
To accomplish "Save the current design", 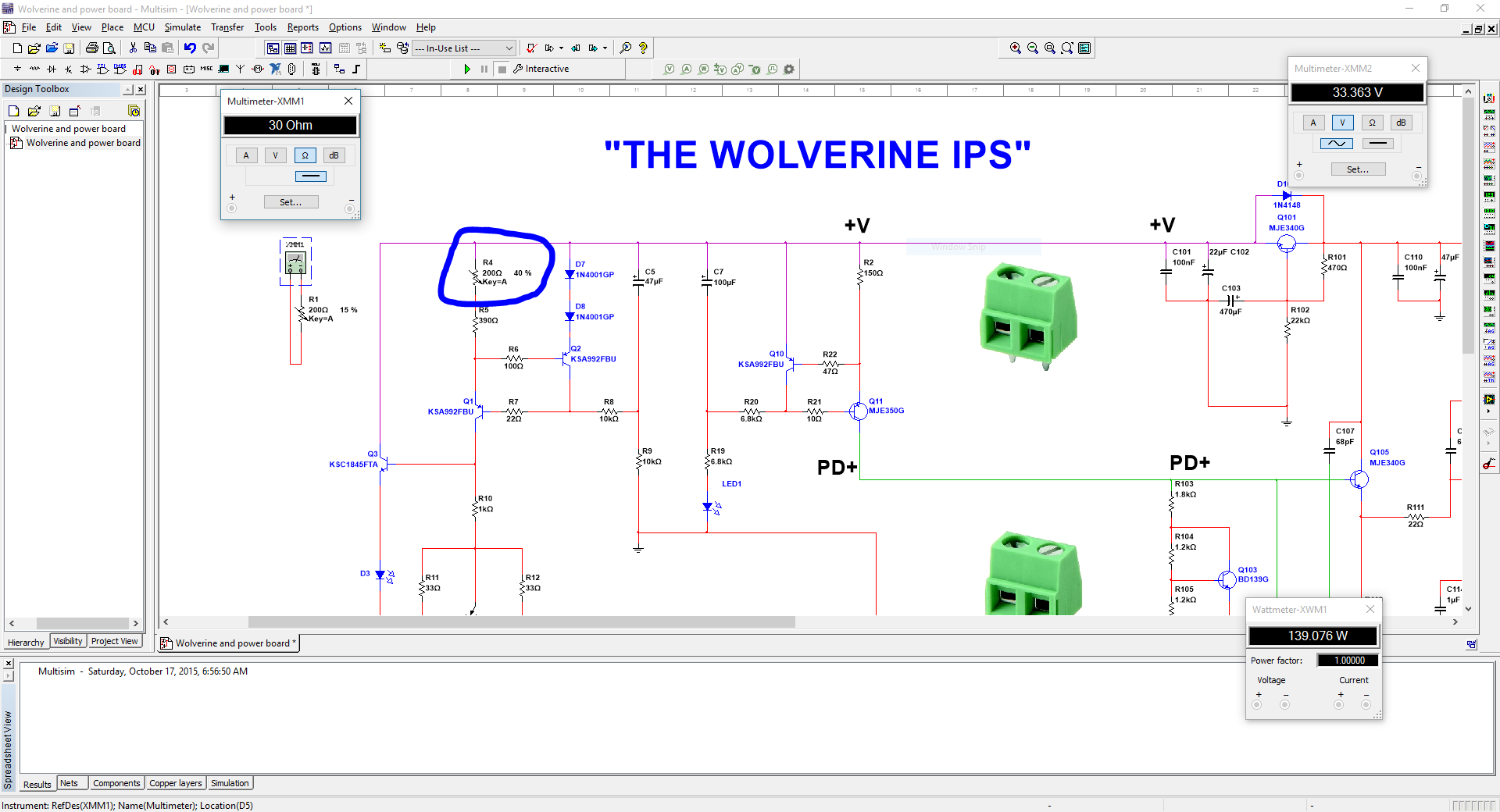I will 69,48.
